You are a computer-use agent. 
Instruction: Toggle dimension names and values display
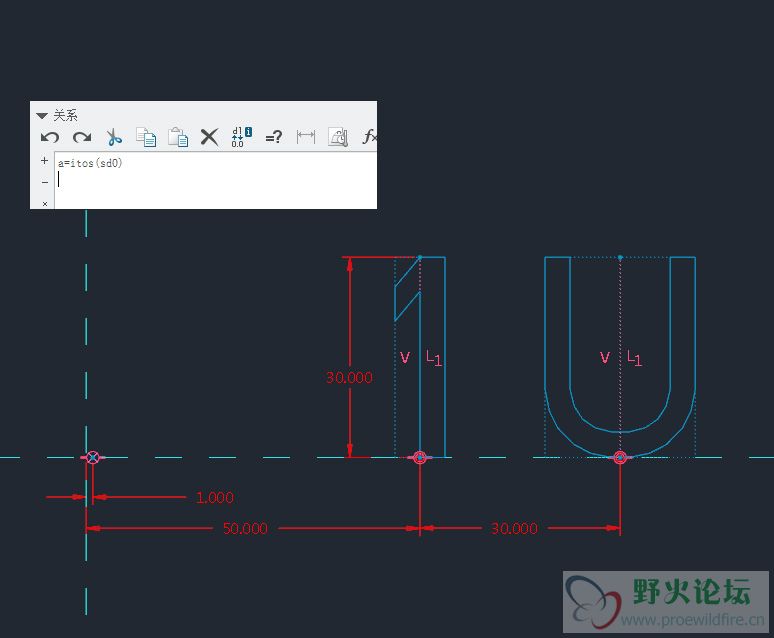point(241,137)
